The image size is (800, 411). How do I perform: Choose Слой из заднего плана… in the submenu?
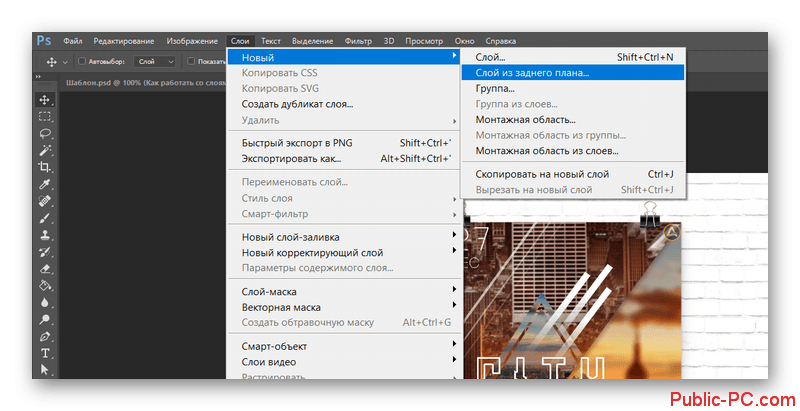532,72
